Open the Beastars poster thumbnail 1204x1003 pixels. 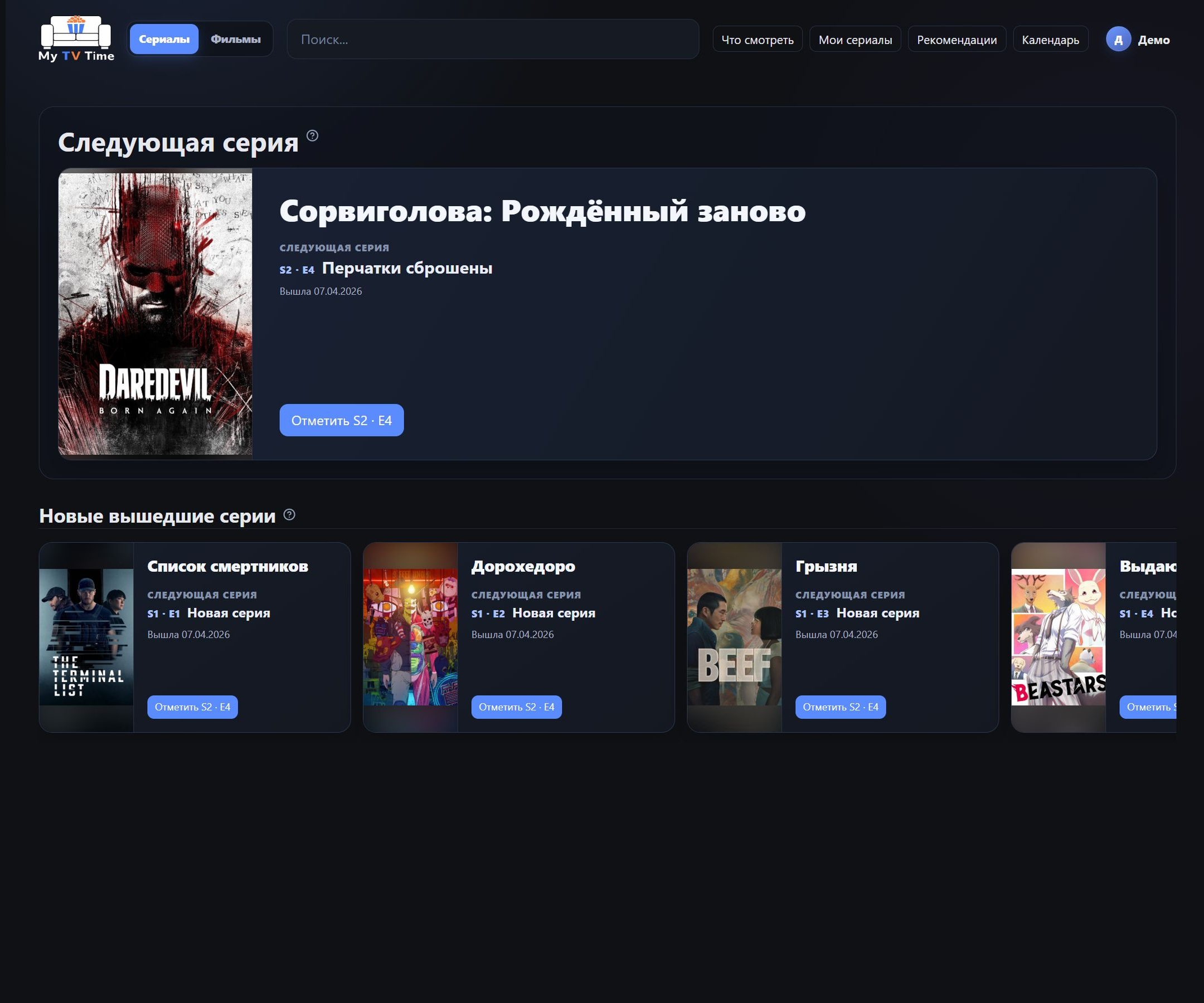click(x=1059, y=637)
